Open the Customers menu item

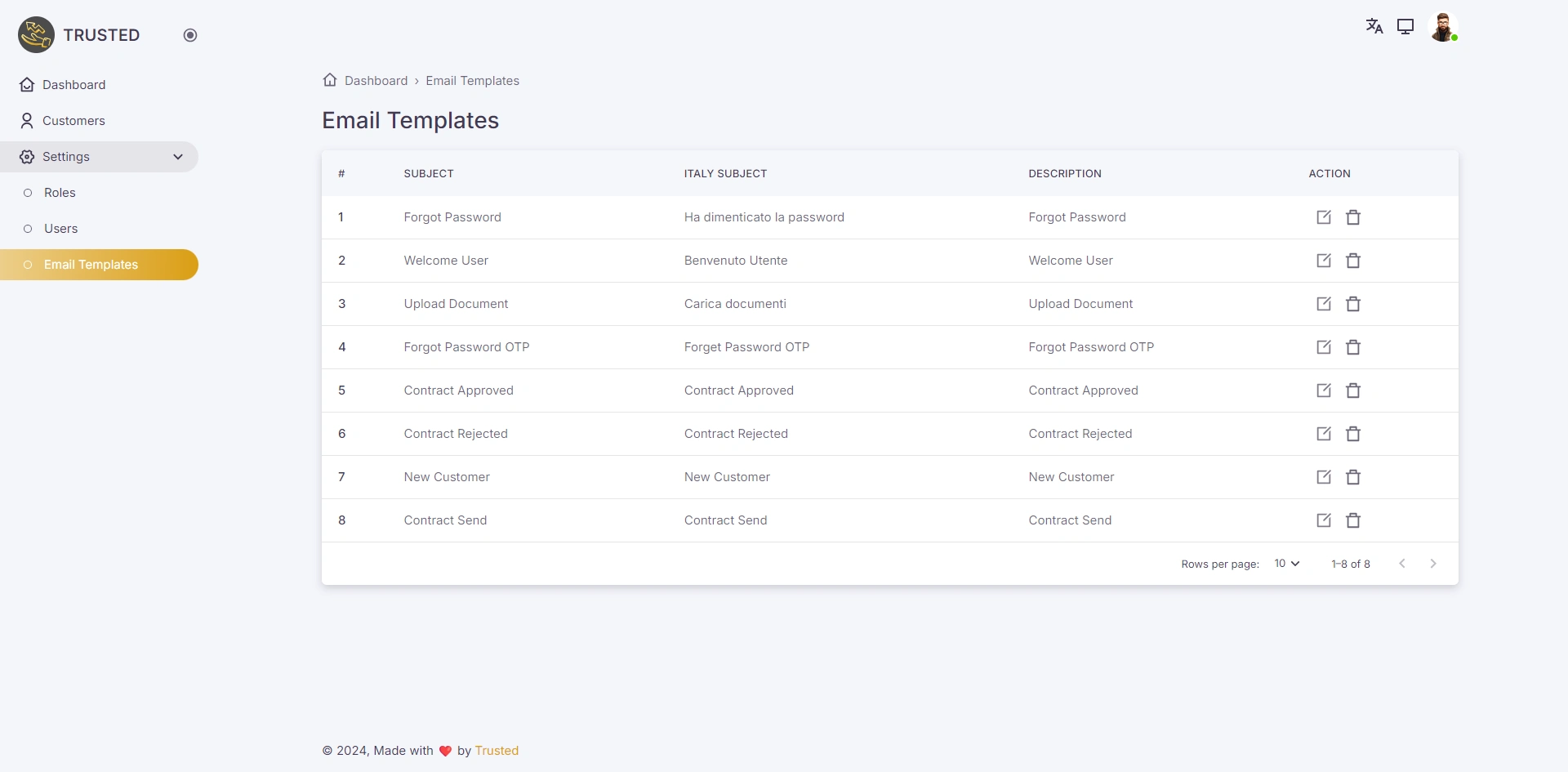point(73,121)
